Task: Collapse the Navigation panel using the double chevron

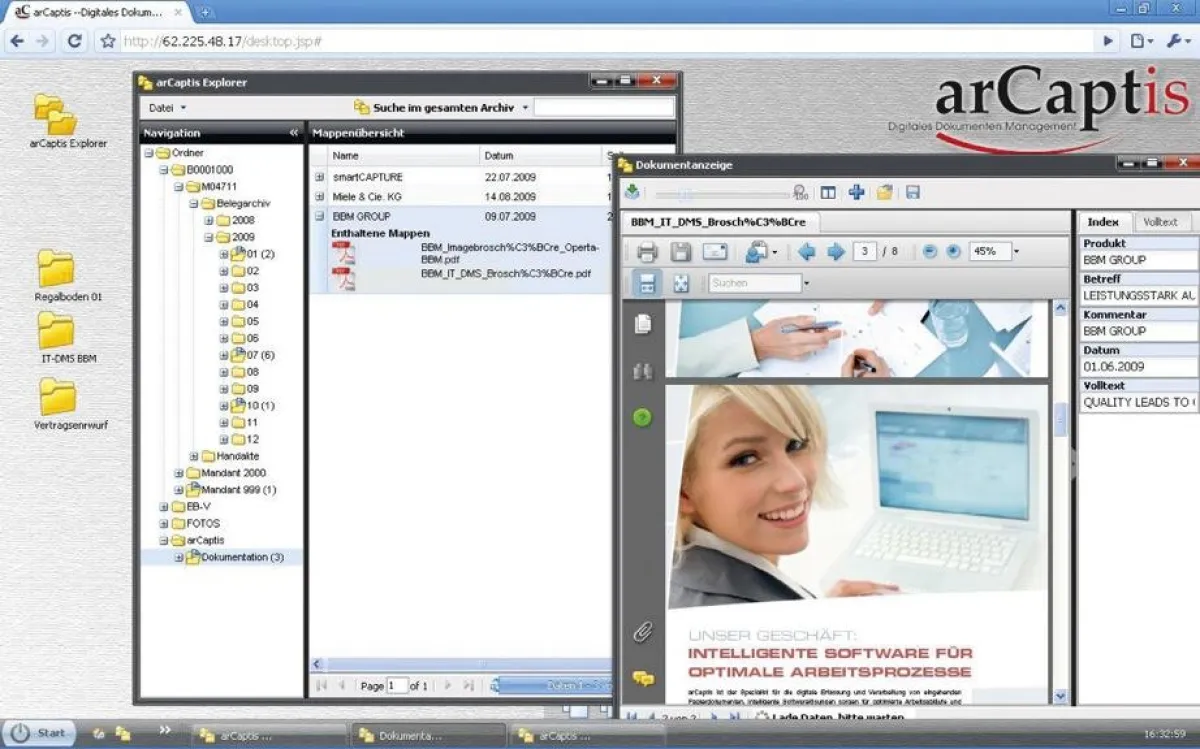Action: pyautogui.click(x=293, y=132)
